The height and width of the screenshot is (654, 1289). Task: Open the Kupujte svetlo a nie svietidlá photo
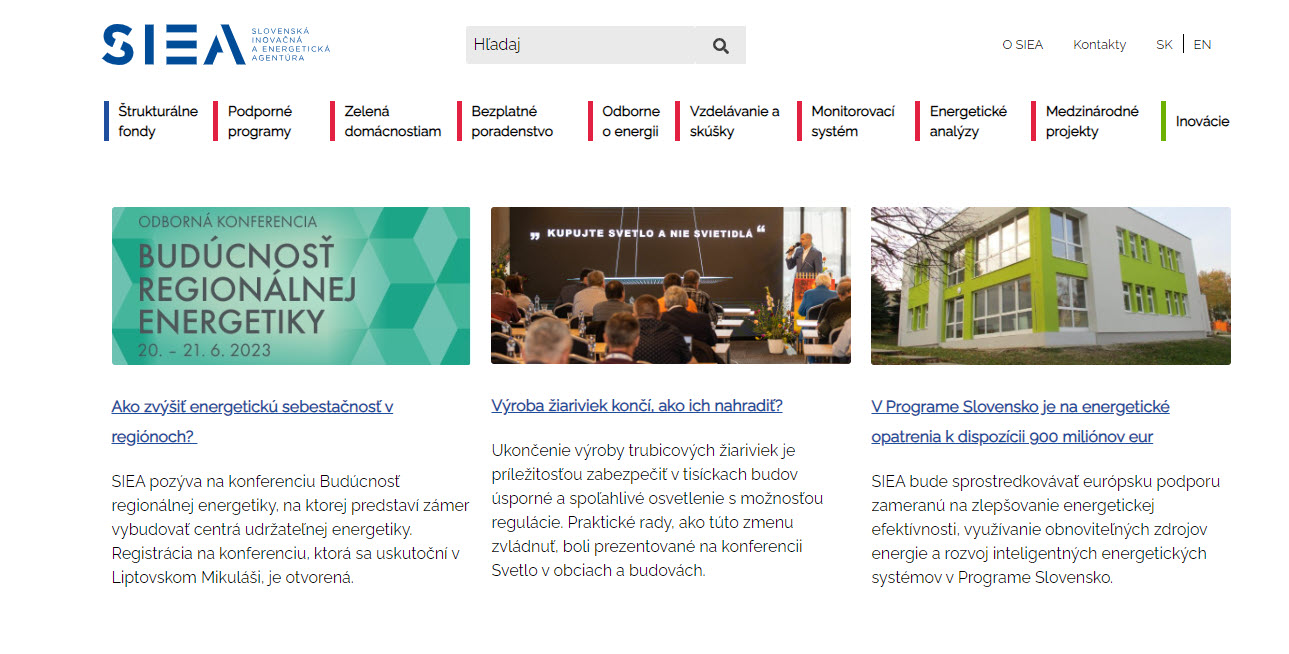[669, 285]
